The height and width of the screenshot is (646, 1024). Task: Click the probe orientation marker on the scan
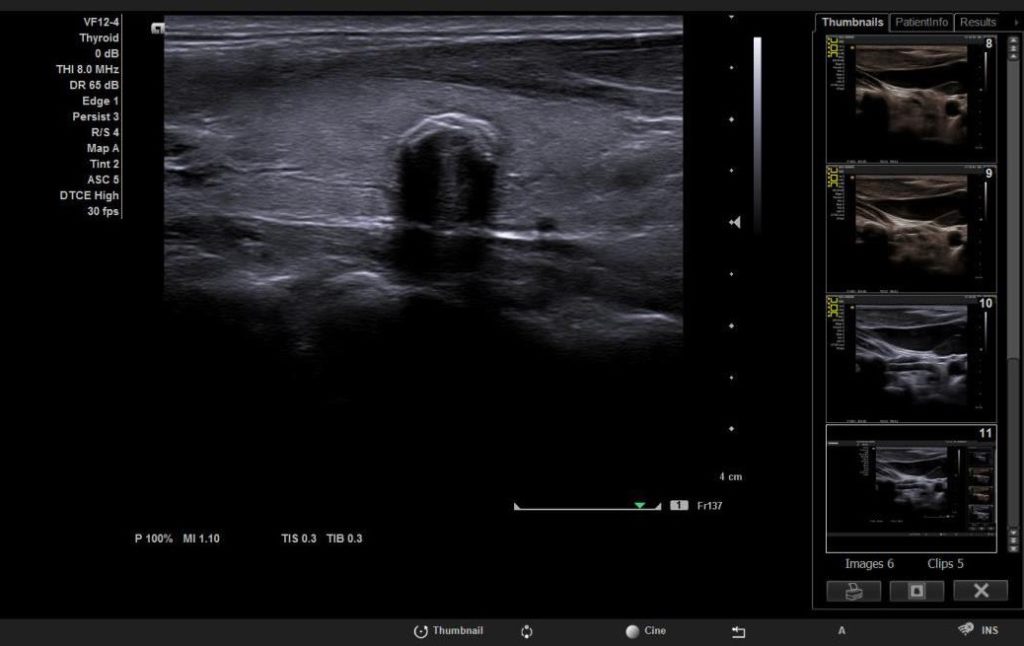pyautogui.click(x=157, y=29)
